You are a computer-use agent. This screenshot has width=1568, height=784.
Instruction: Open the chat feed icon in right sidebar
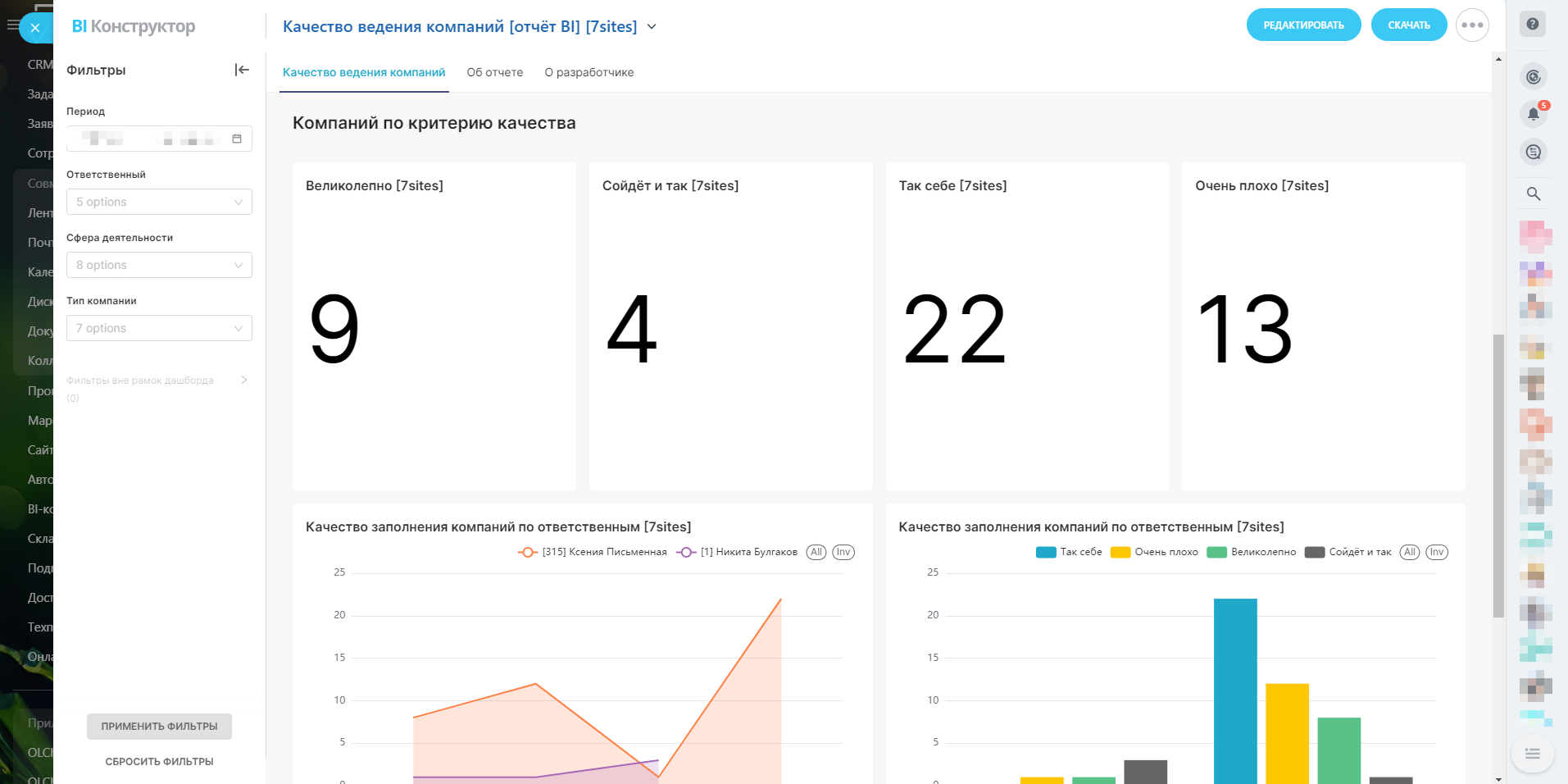click(1533, 152)
